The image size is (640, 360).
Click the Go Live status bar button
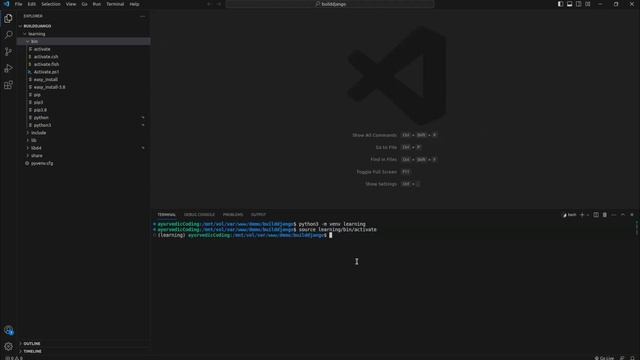click(604, 358)
